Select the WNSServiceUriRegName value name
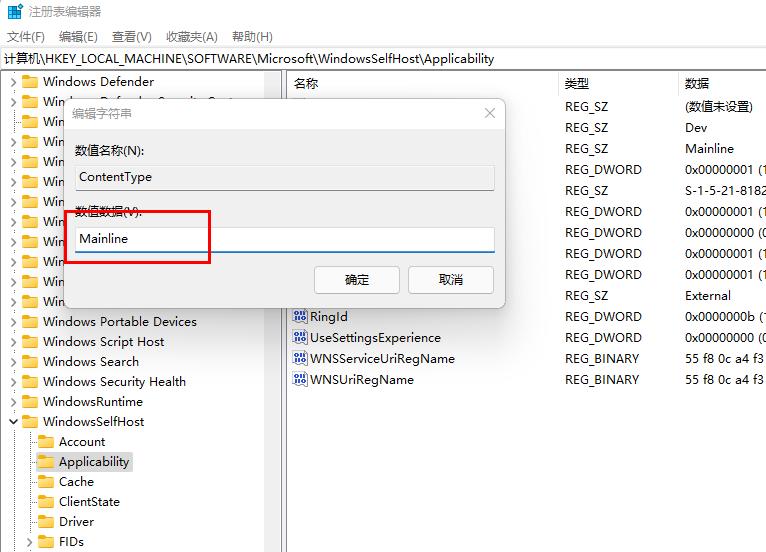The width and height of the screenshot is (766, 552). click(x=383, y=359)
